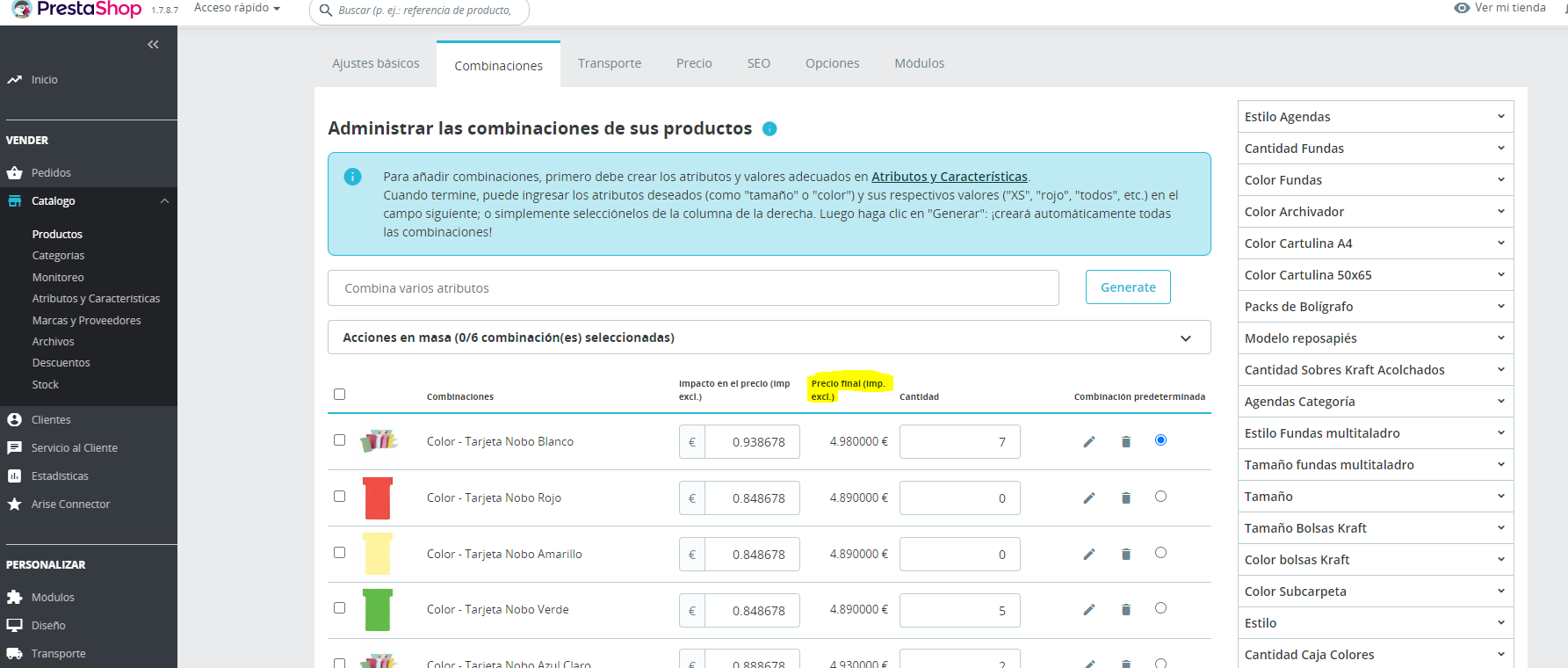1568x668 pixels.
Task: Edit Tarjeta Nobo Blanco with pencil icon
Action: [x=1089, y=441]
